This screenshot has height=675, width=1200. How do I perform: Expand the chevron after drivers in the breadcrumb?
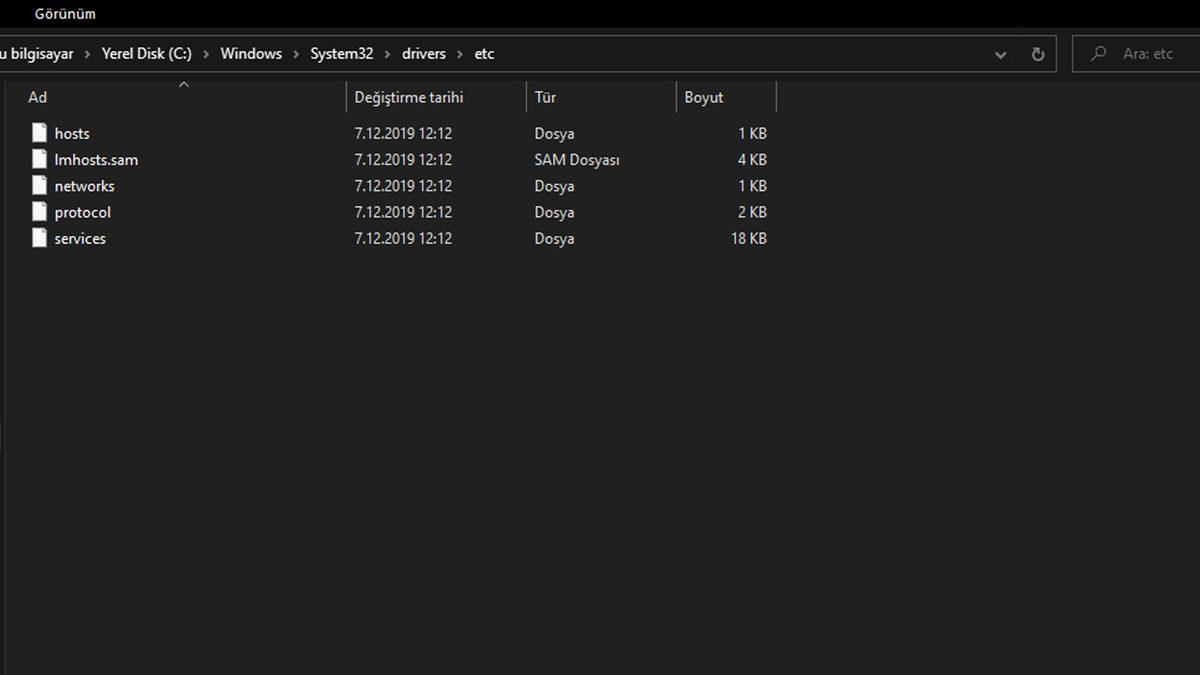(460, 54)
